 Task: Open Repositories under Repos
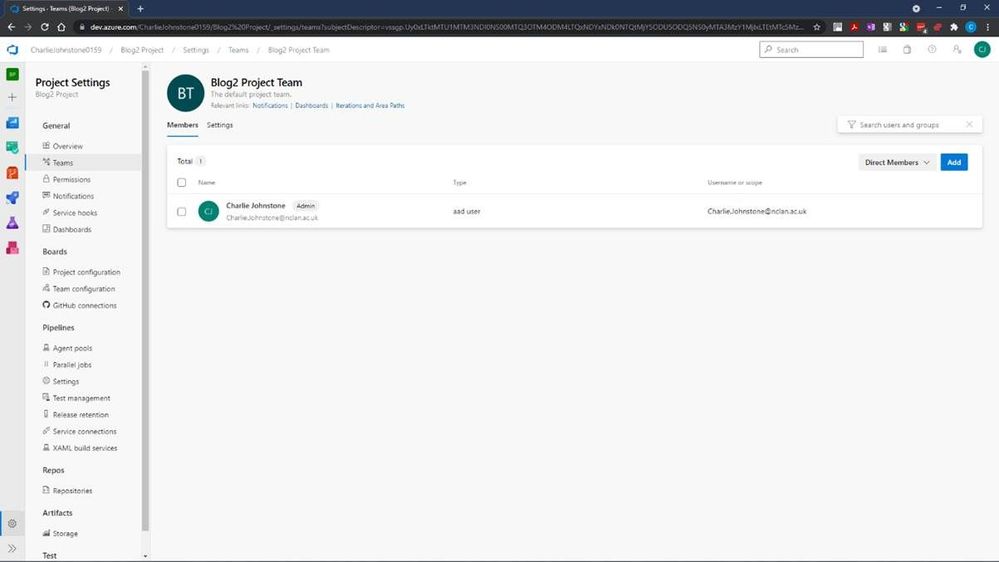coord(73,491)
